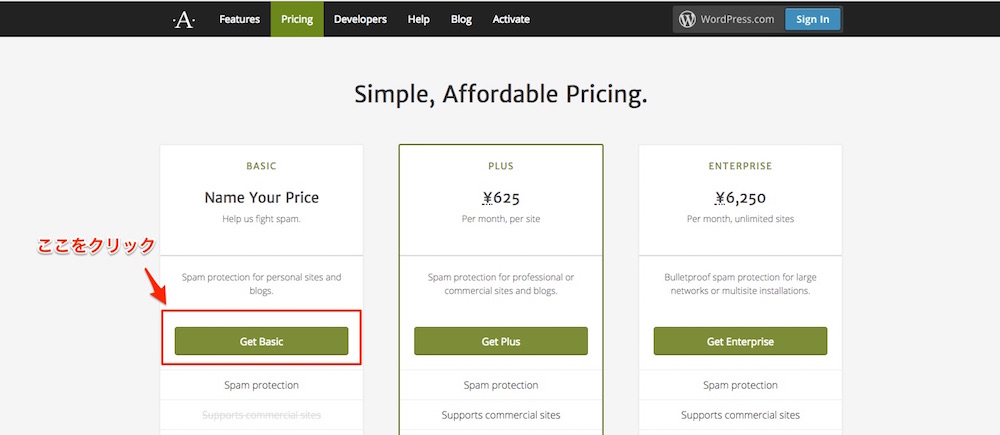Click the Akismet A logo icon
The image size is (1000, 435).
(x=184, y=20)
